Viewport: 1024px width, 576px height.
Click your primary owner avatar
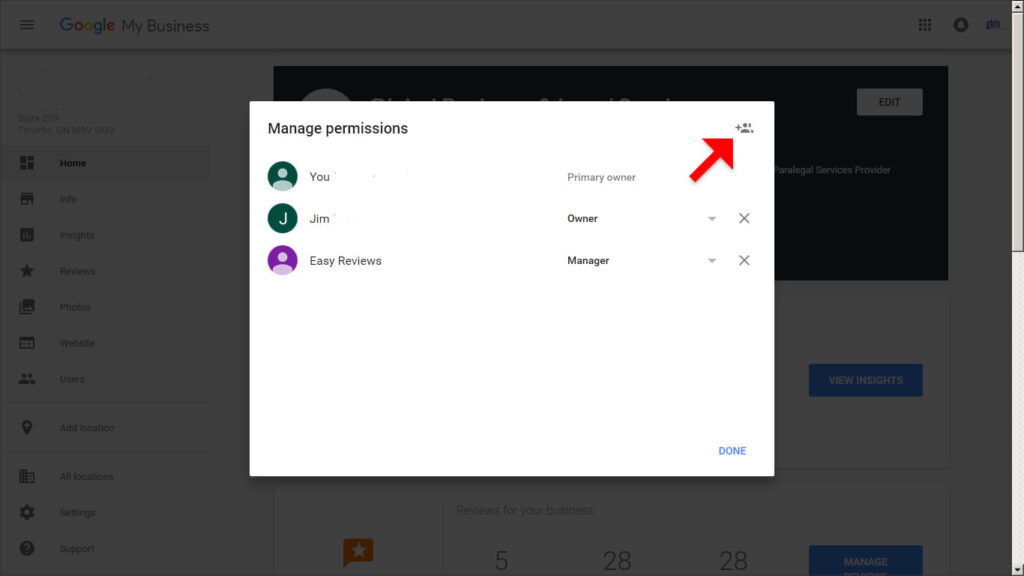(x=282, y=176)
